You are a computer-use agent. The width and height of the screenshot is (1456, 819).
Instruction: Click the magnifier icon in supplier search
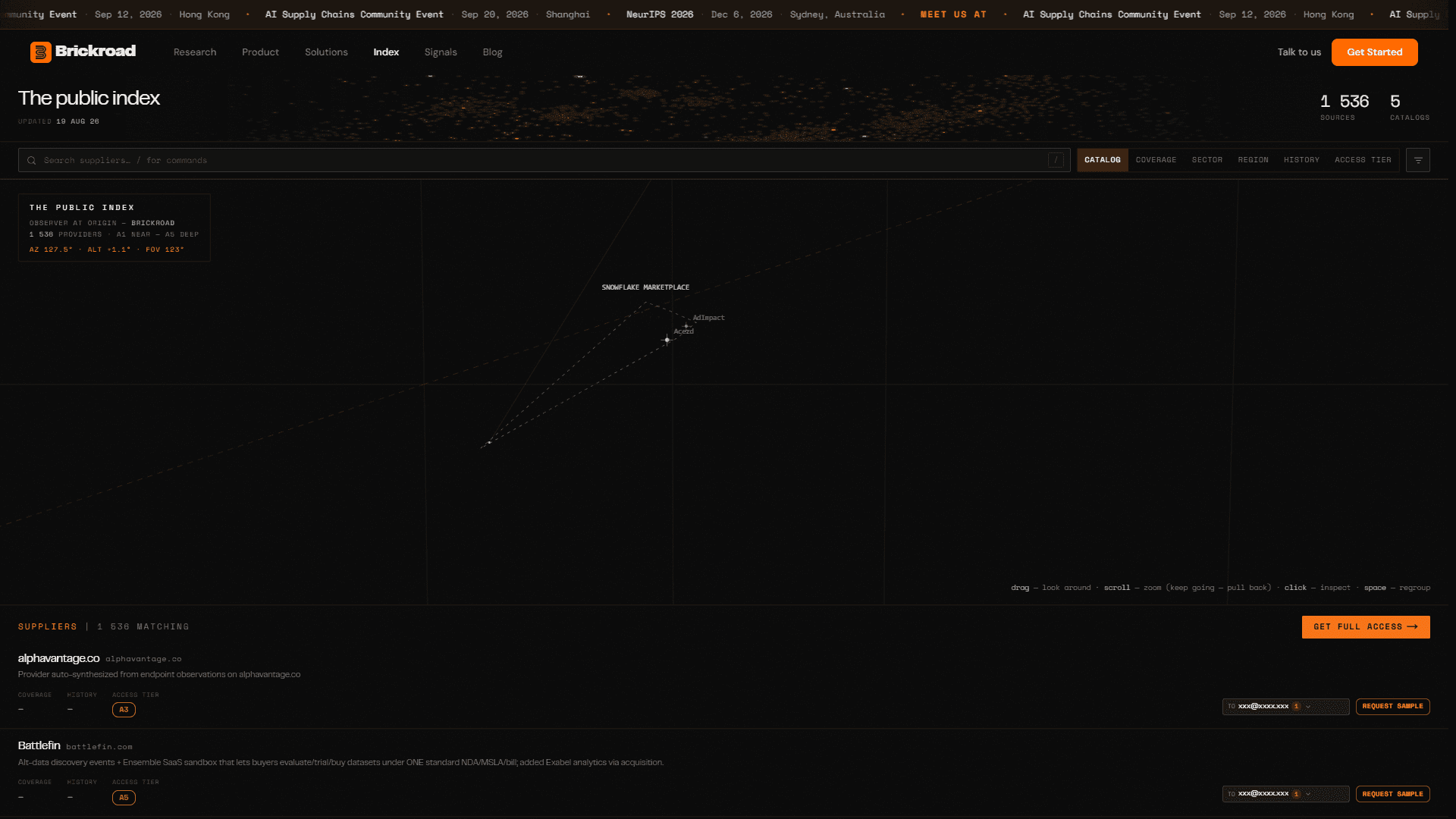tap(32, 161)
